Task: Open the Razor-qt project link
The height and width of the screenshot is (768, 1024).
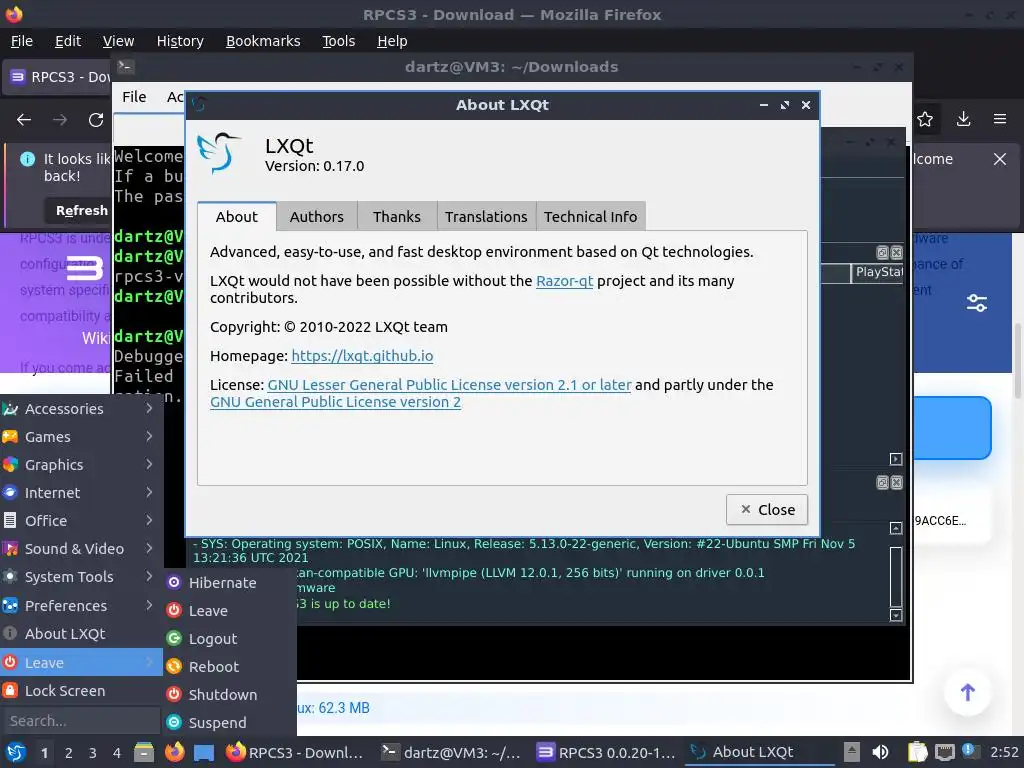Action: coord(564,281)
